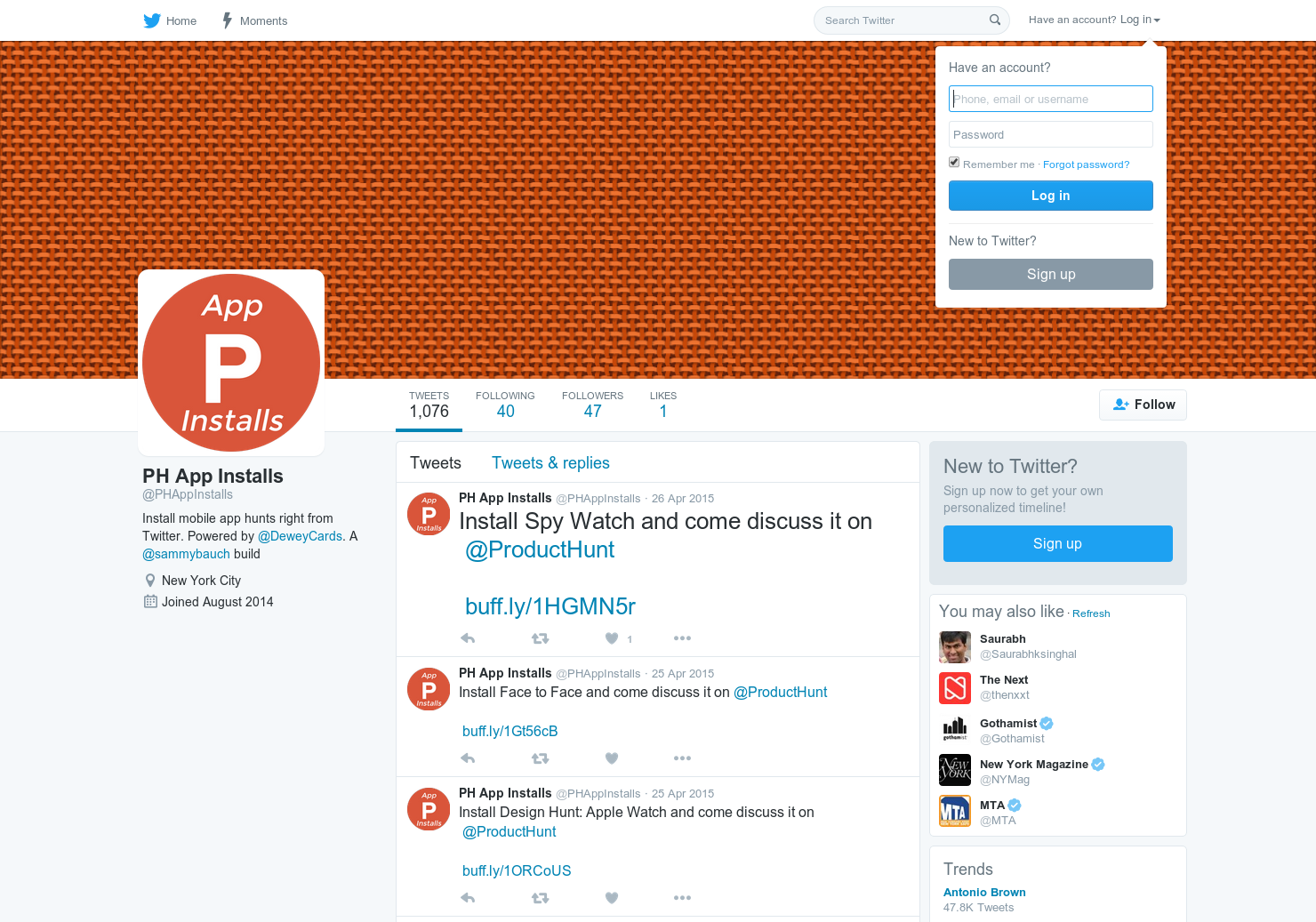Switch to Tweets & replies tab

[550, 463]
